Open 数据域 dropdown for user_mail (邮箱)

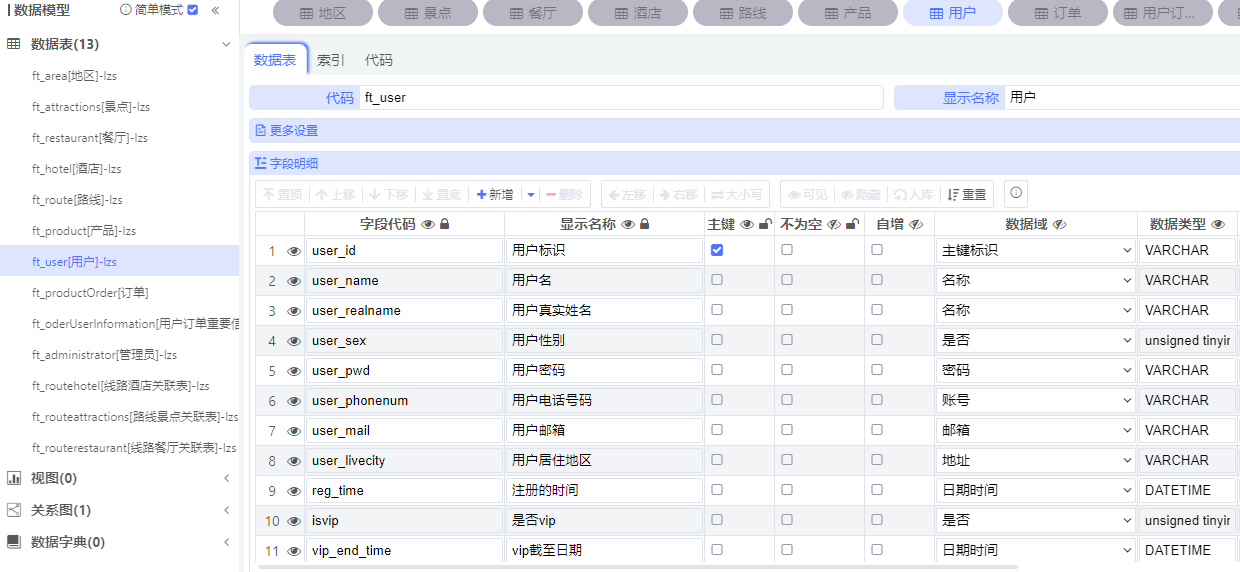[x=1035, y=430]
